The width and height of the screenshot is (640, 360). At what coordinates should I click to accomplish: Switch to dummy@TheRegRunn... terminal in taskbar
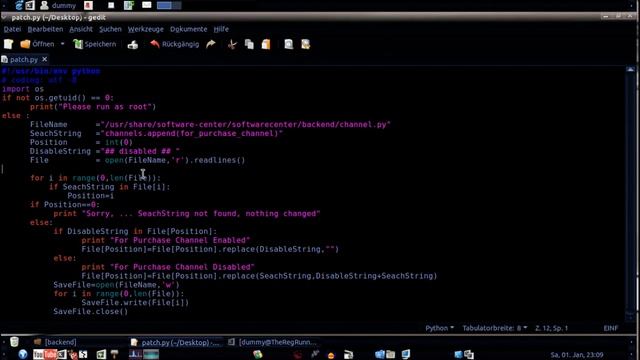[x=273, y=342]
